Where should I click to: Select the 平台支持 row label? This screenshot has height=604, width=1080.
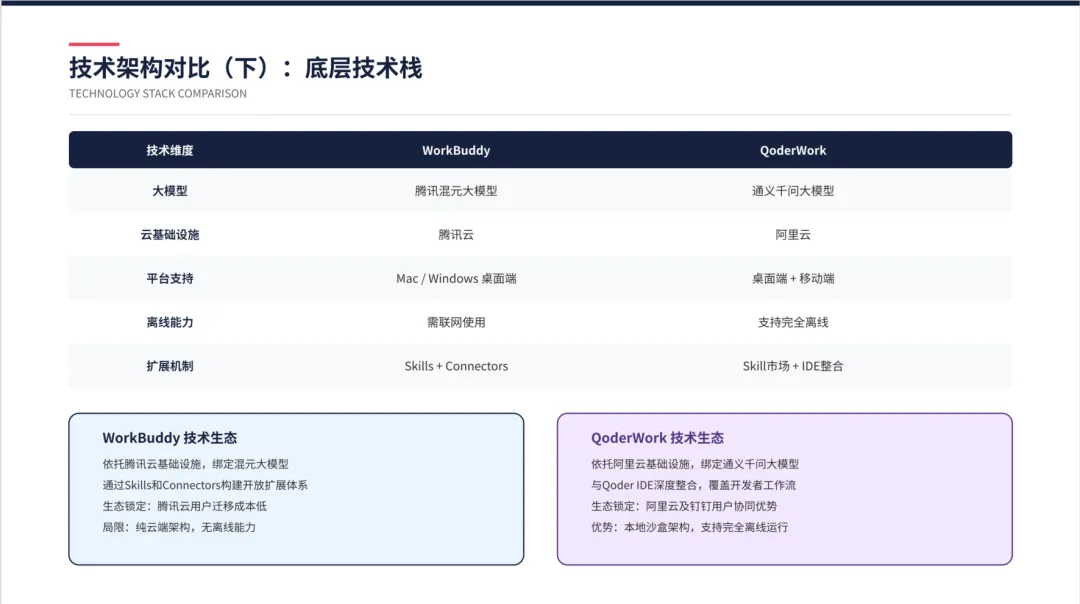point(169,279)
